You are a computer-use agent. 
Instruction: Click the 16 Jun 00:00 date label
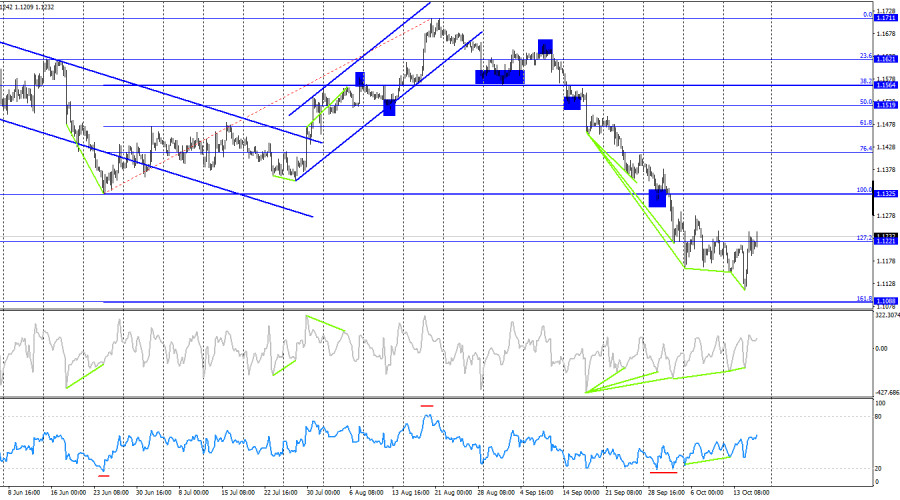pos(68,493)
